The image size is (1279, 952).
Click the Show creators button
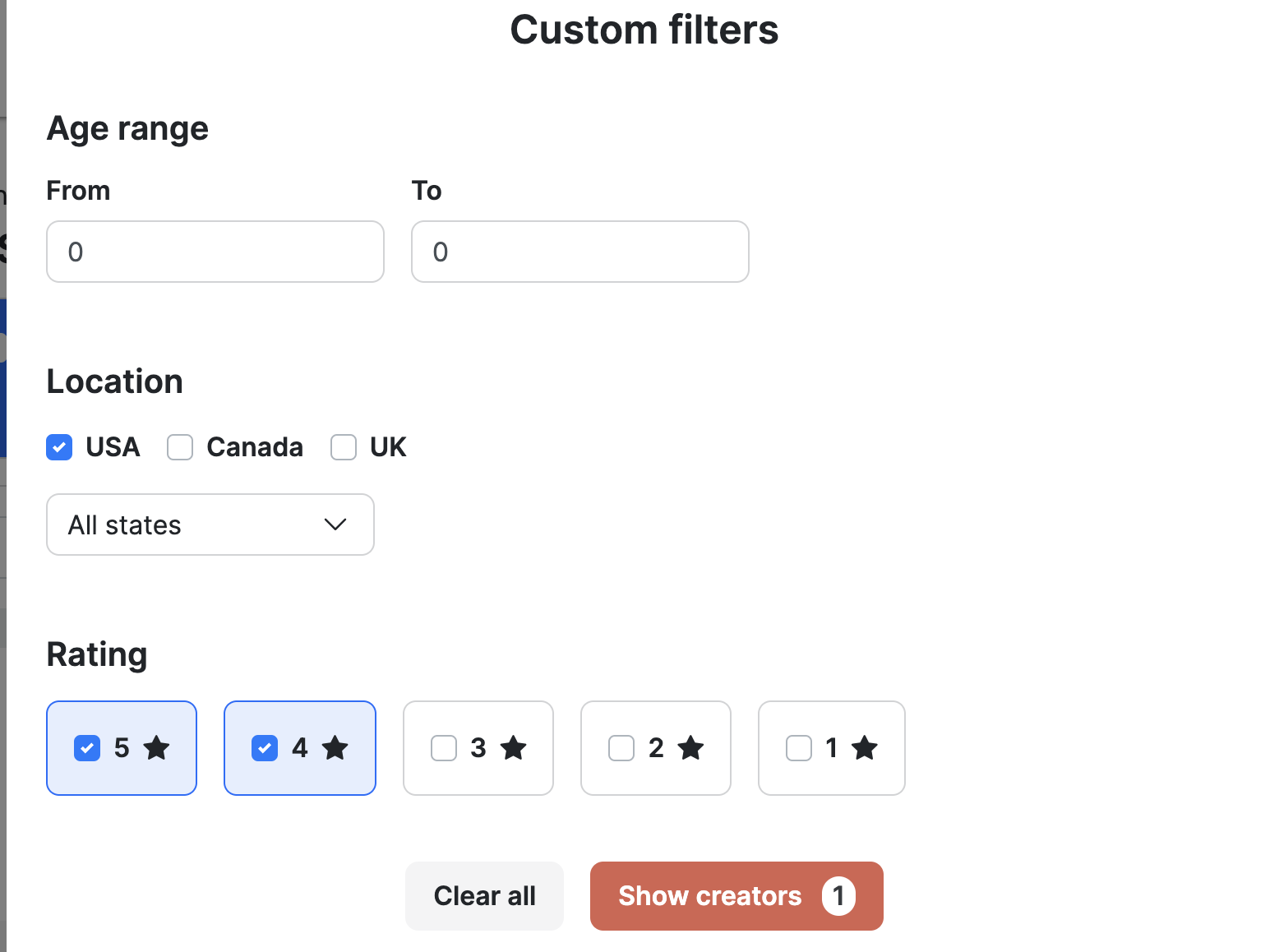pyautogui.click(x=710, y=896)
